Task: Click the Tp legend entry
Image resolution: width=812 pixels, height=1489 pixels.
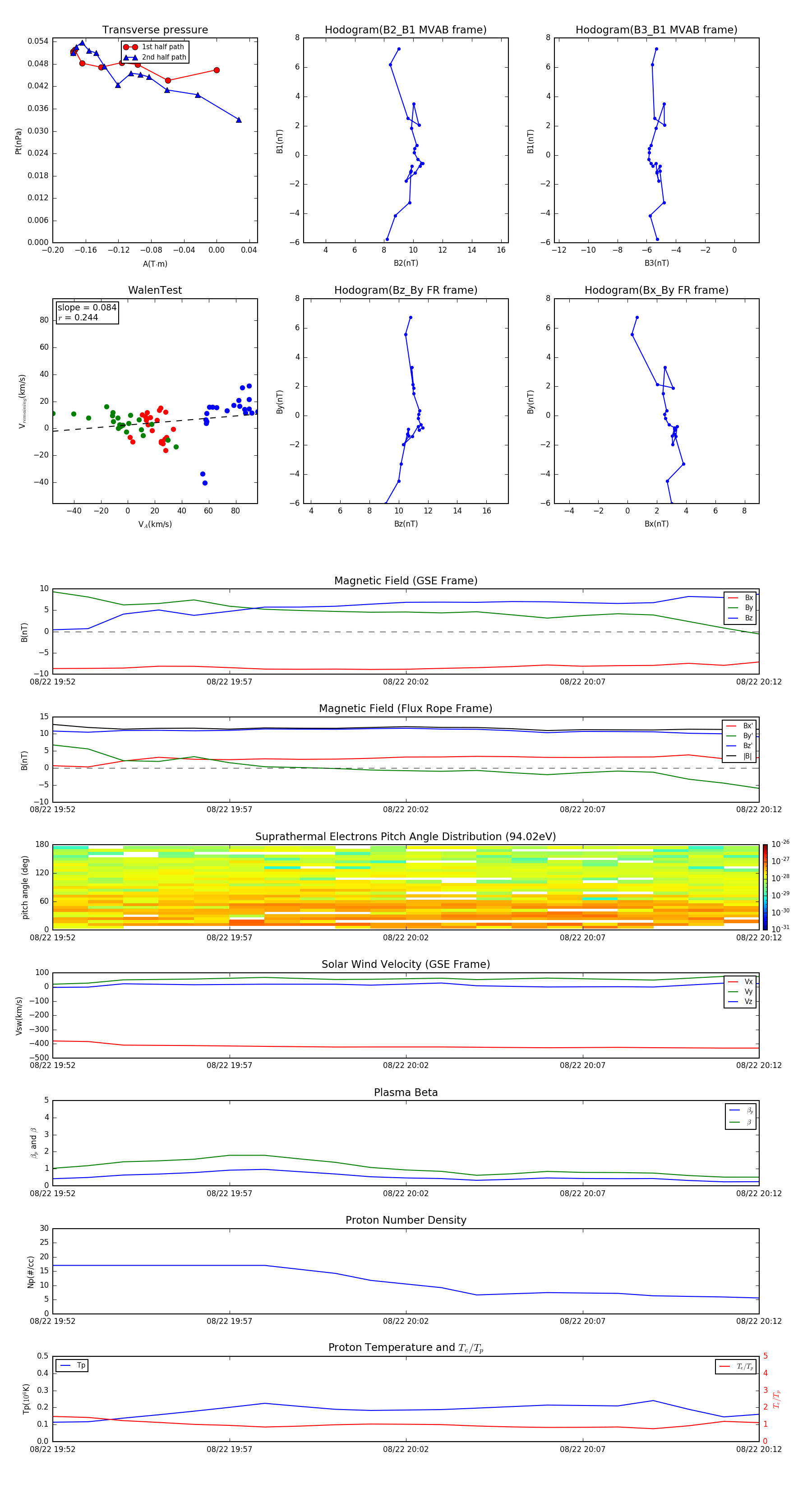Action: click(x=72, y=1365)
